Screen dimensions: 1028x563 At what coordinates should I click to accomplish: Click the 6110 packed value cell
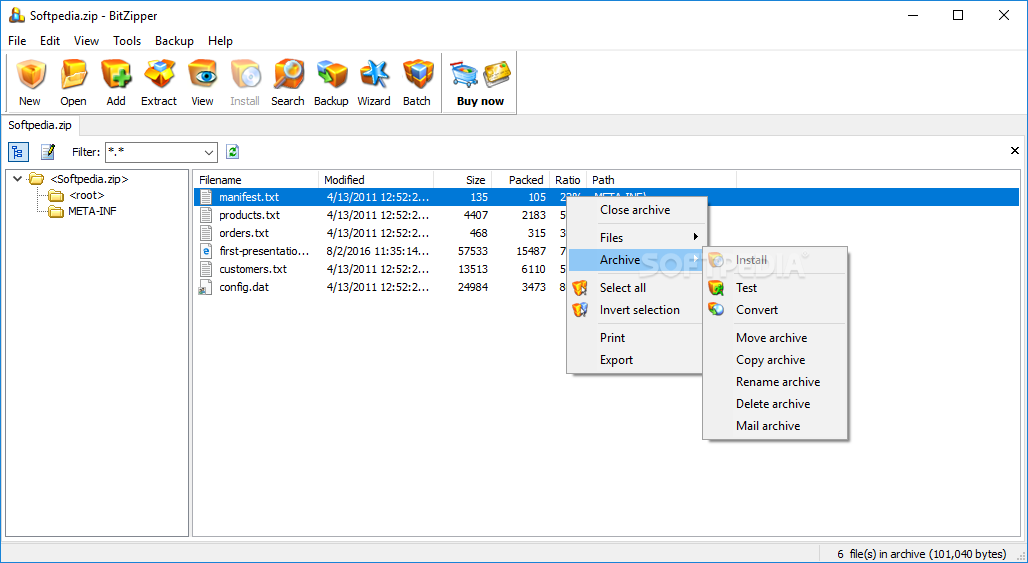(532, 269)
